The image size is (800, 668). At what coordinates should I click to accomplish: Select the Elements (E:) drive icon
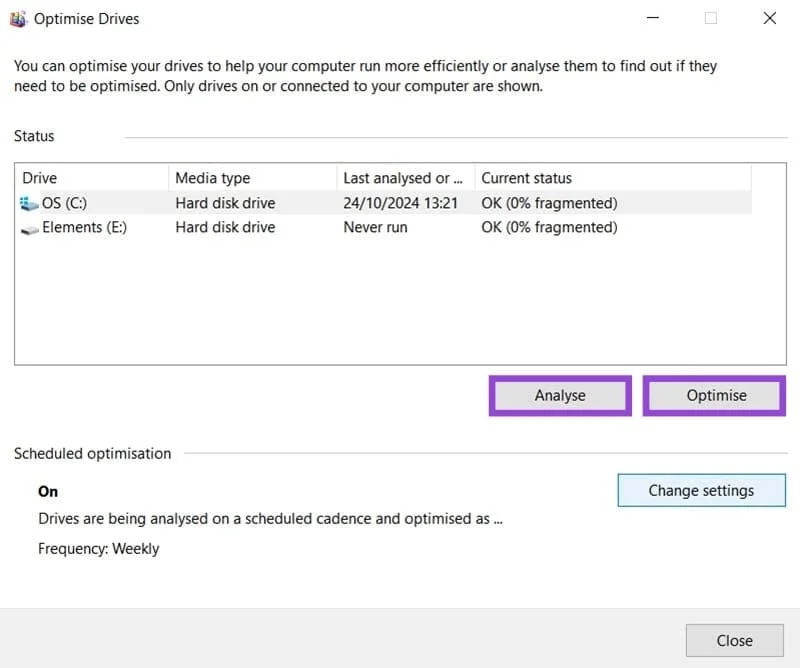[29, 228]
